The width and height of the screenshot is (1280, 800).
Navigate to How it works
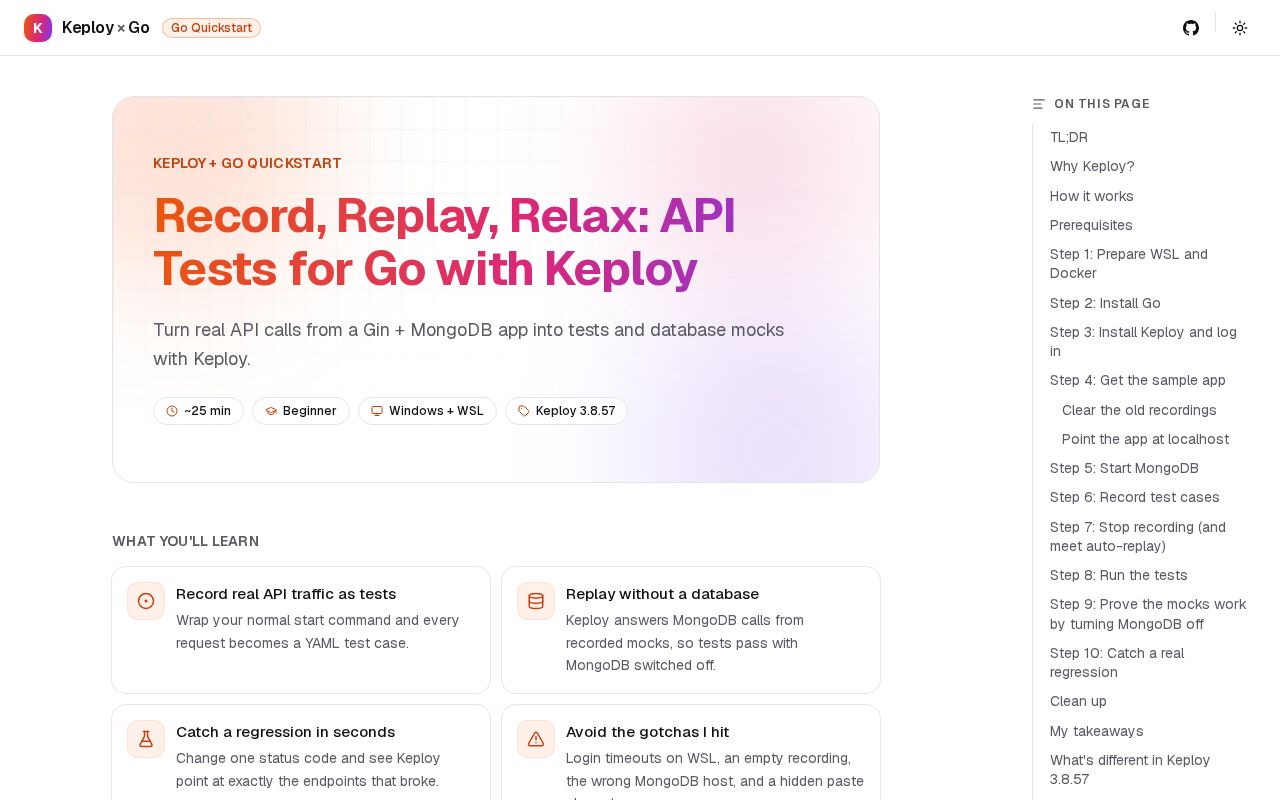[x=1092, y=196]
